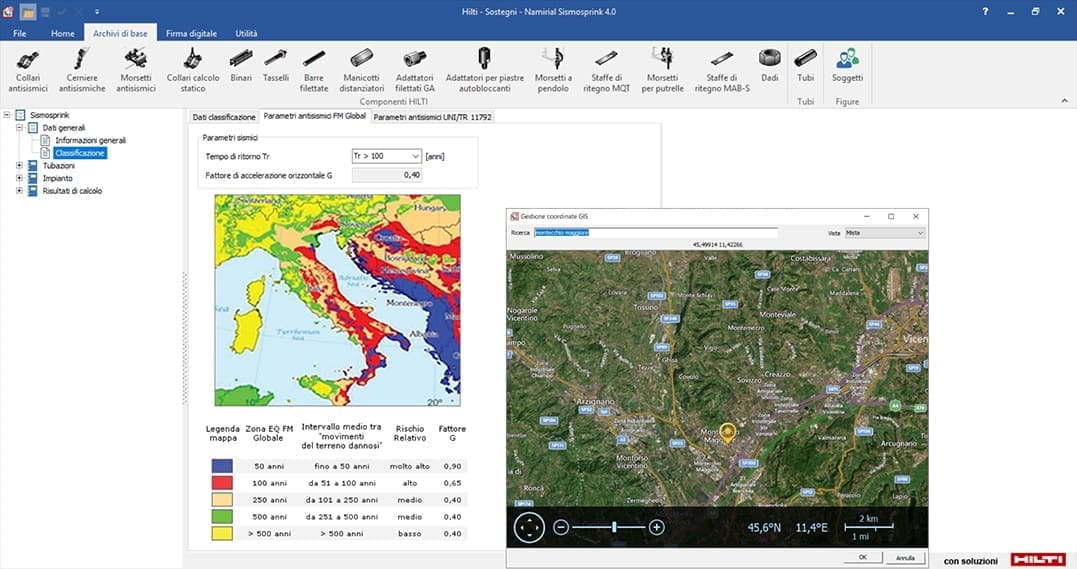Open Collari antisismici component
Screen dimensions: 1077x569
coord(28,69)
